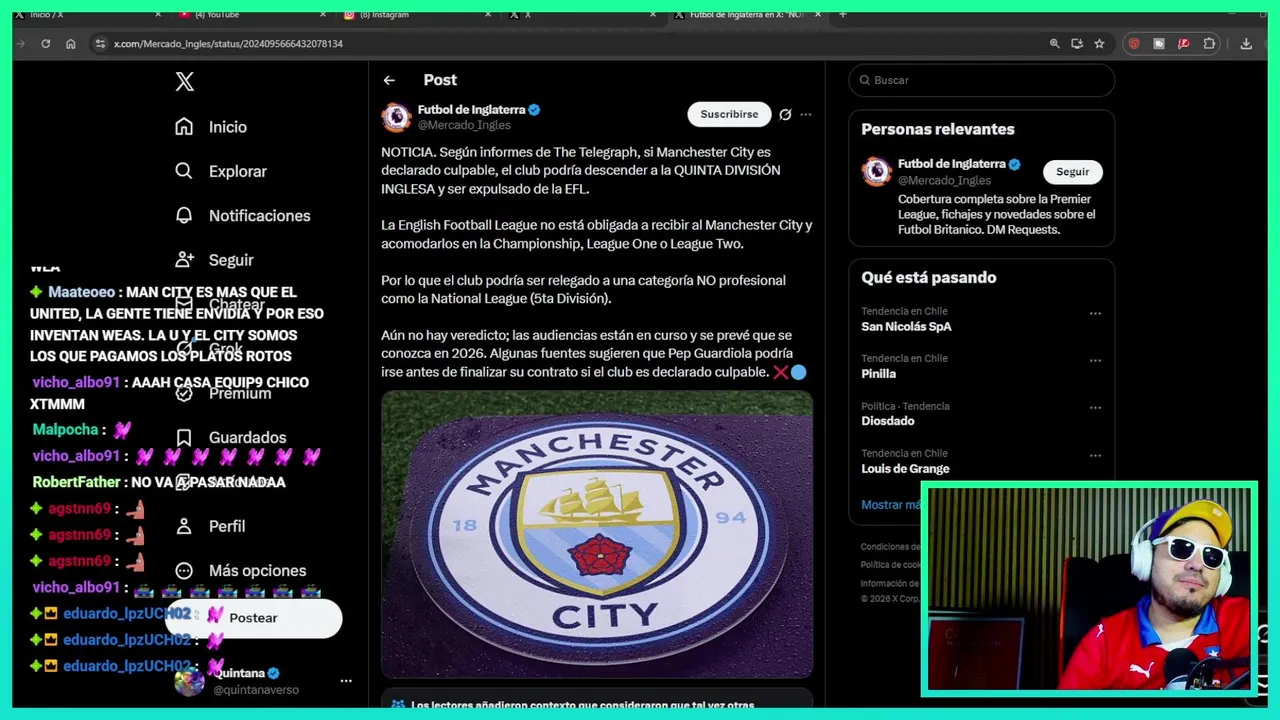The width and height of the screenshot is (1280, 720).
Task: Go back with the Post arrow
Action: [x=389, y=80]
